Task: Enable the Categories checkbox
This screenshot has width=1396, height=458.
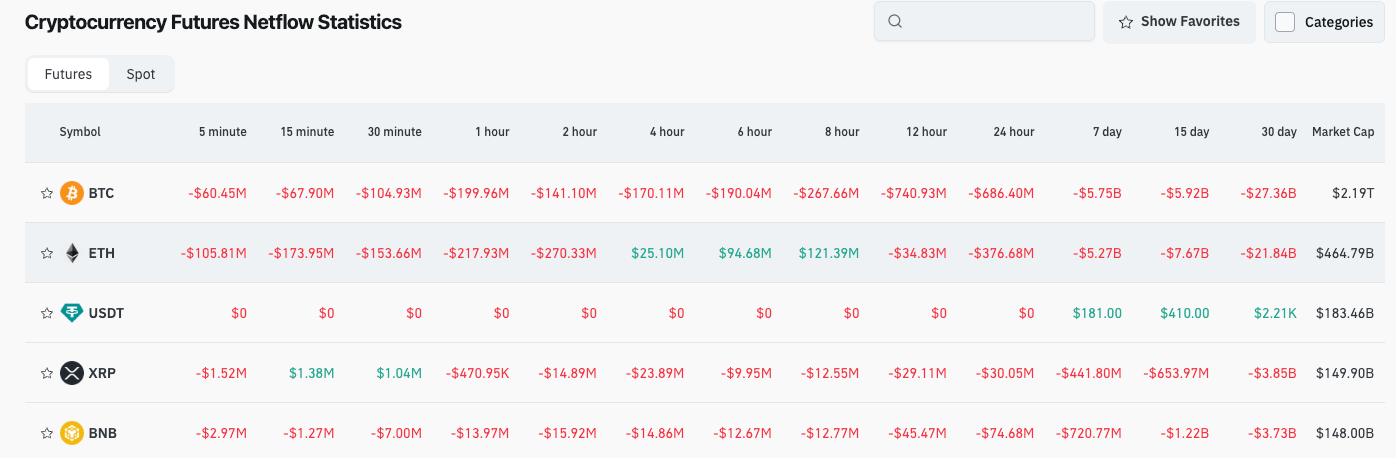Action: pyautogui.click(x=1285, y=22)
